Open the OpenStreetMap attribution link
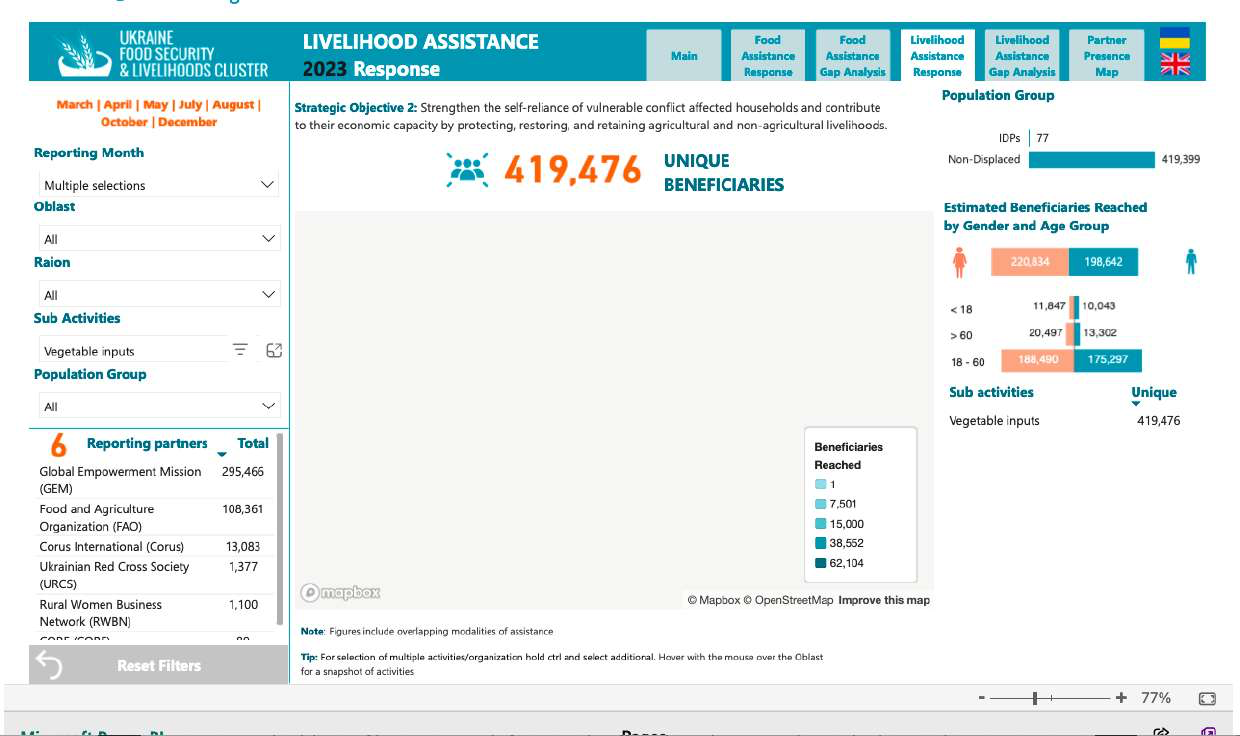1240x736 pixels. (x=788, y=600)
